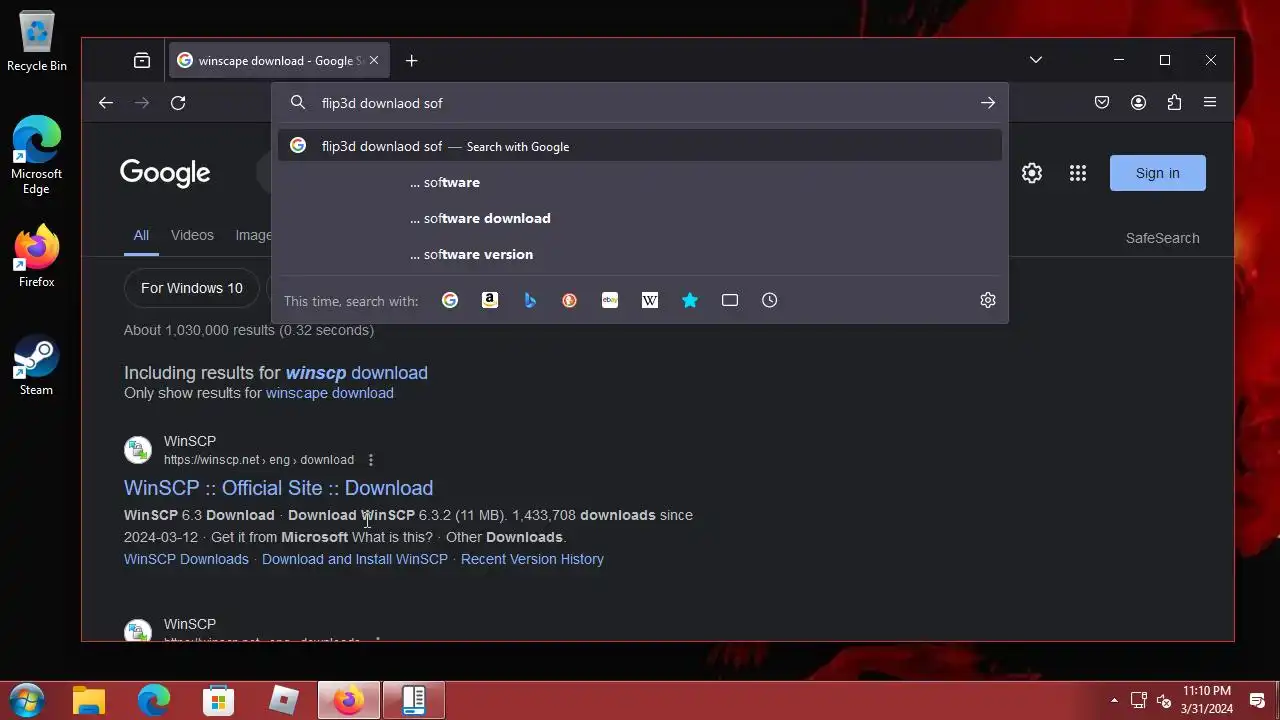
Task: Click into the address bar text field
Action: 640,103
